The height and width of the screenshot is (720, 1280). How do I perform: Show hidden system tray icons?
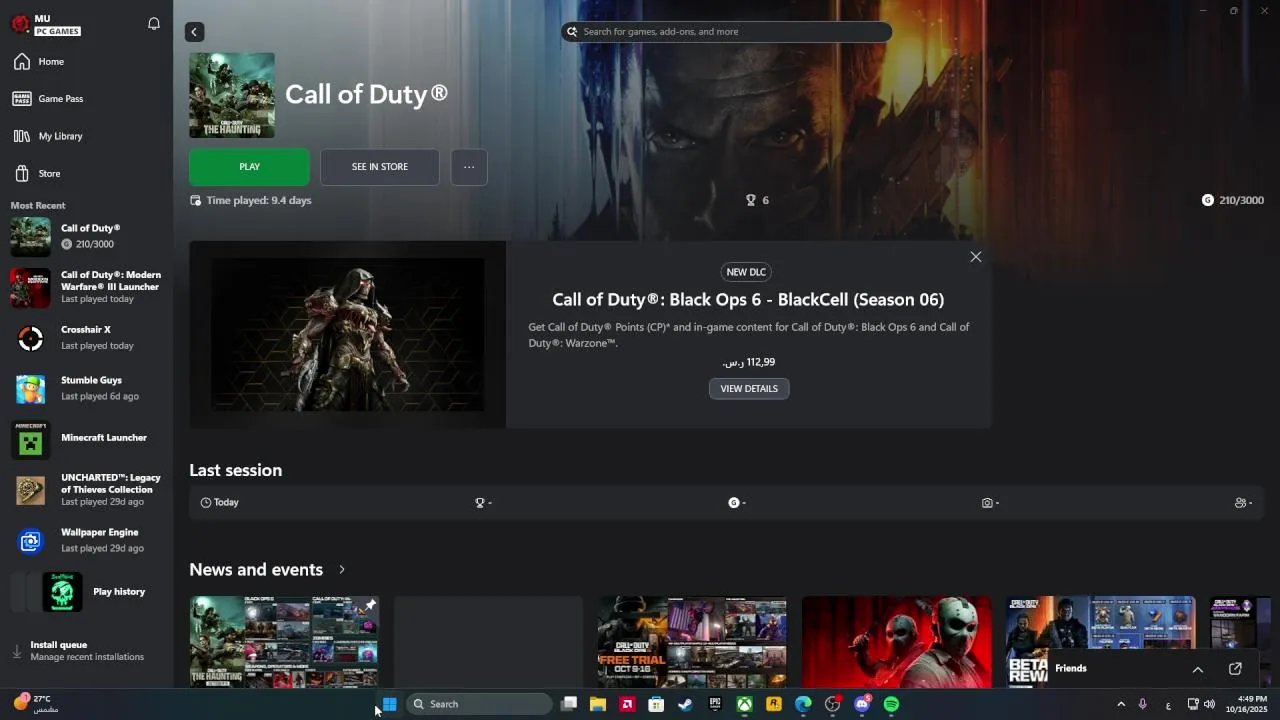(1121, 704)
